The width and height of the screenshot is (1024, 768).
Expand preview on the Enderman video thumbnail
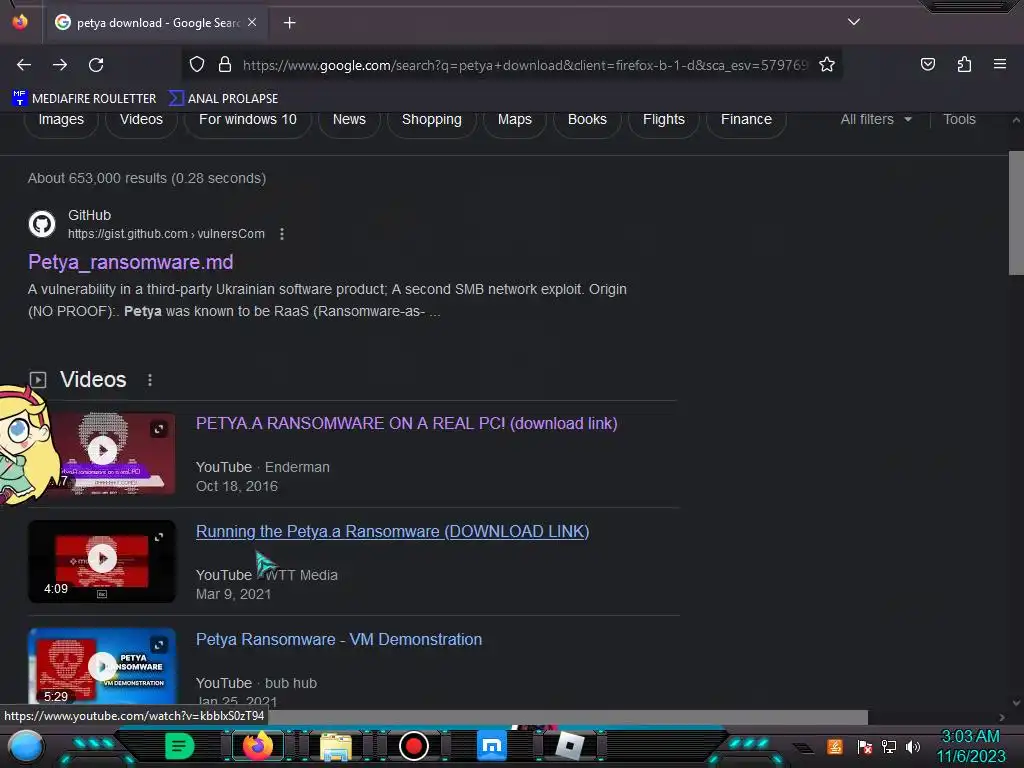pos(159,429)
